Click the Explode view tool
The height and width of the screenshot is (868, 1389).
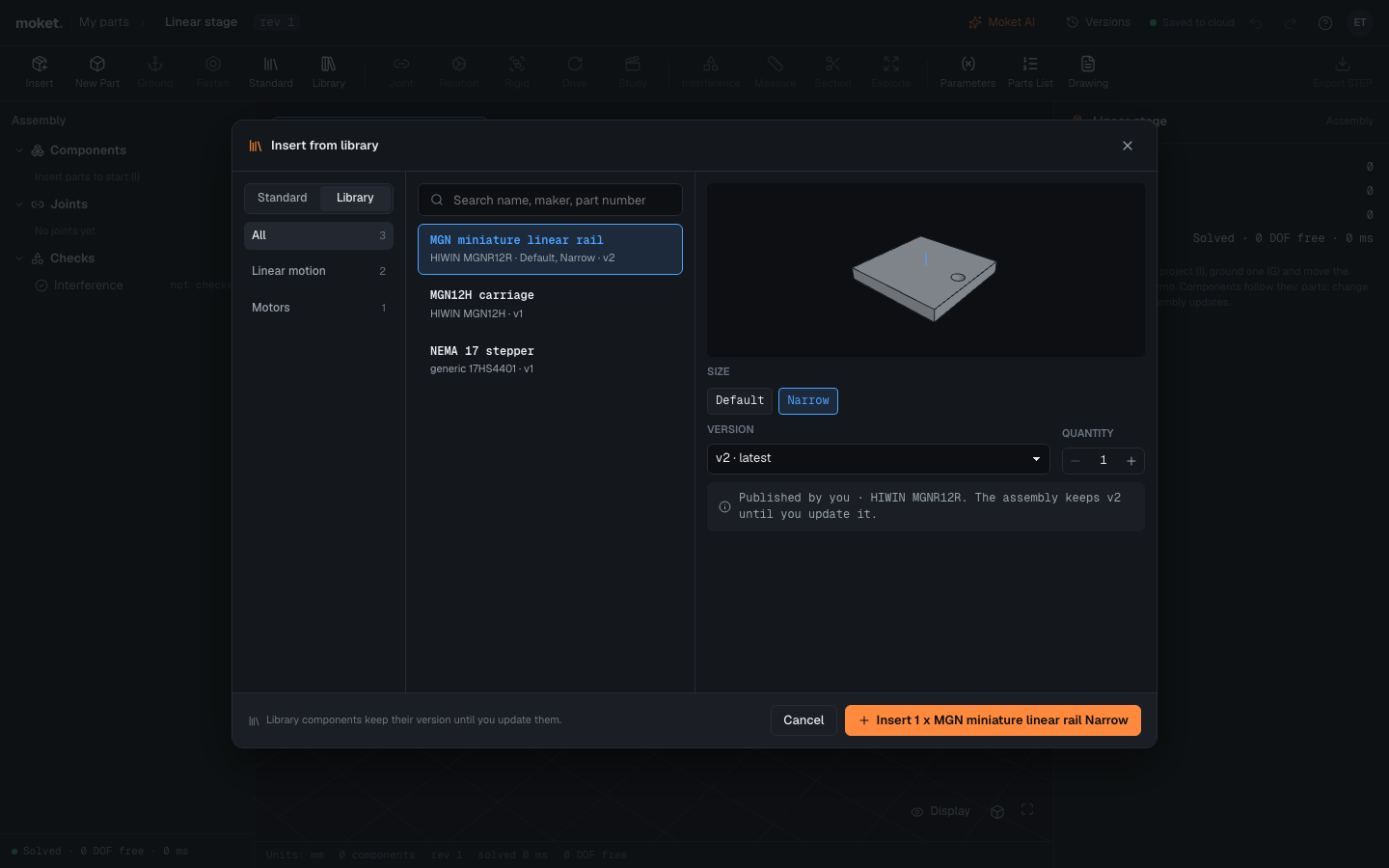(x=891, y=71)
